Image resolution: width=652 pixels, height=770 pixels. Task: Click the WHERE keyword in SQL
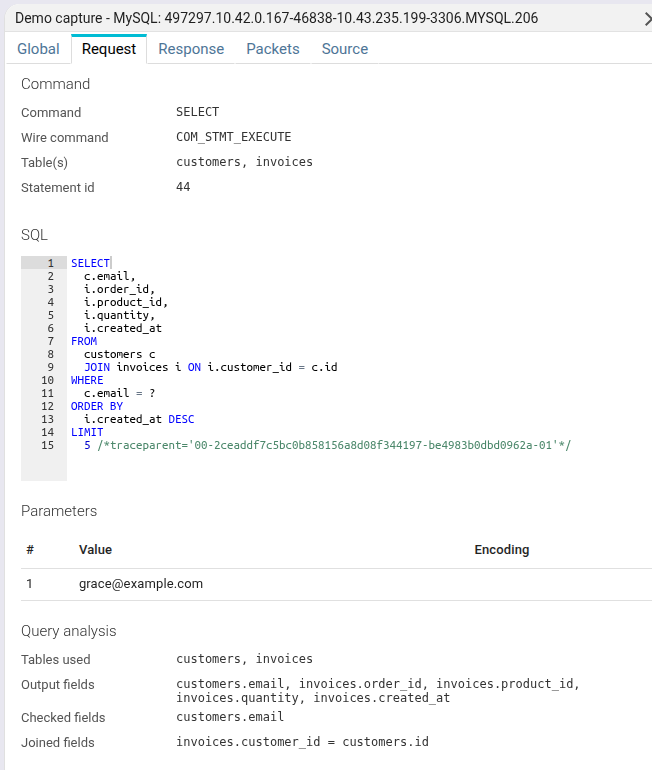coord(87,380)
